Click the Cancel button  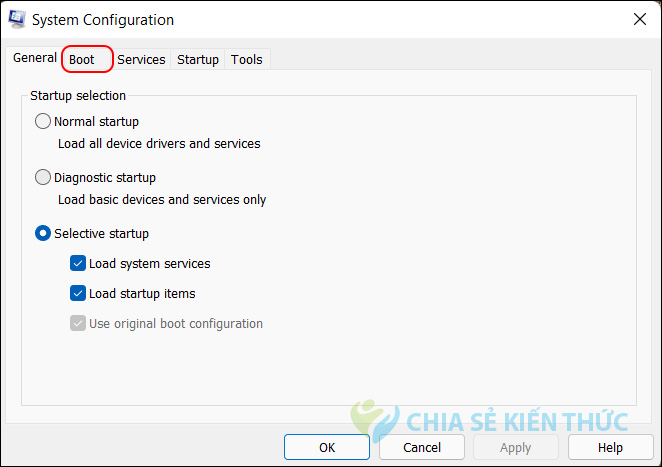point(422,447)
